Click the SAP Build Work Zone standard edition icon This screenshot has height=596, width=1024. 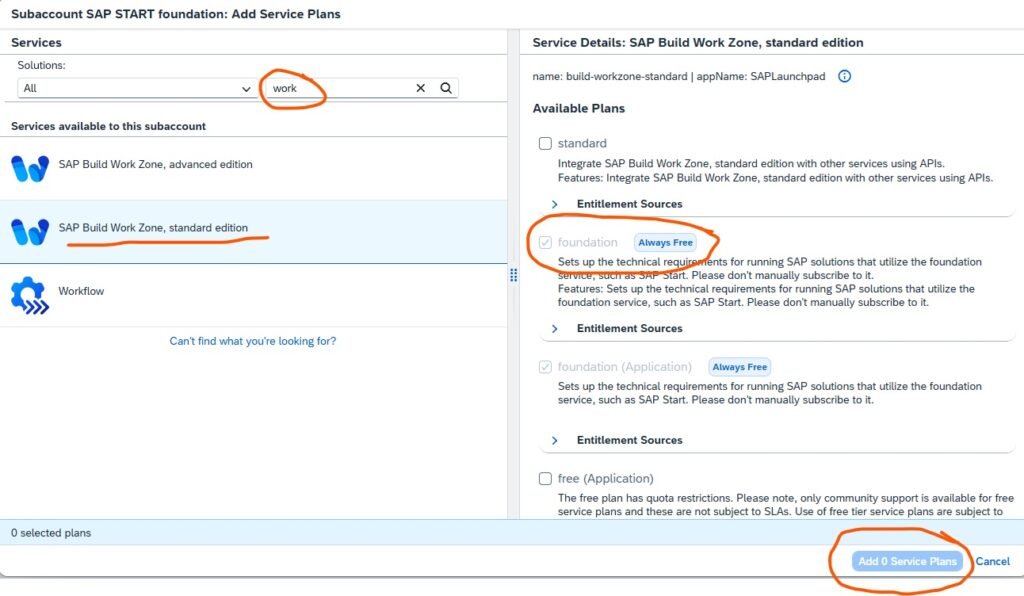coord(30,232)
